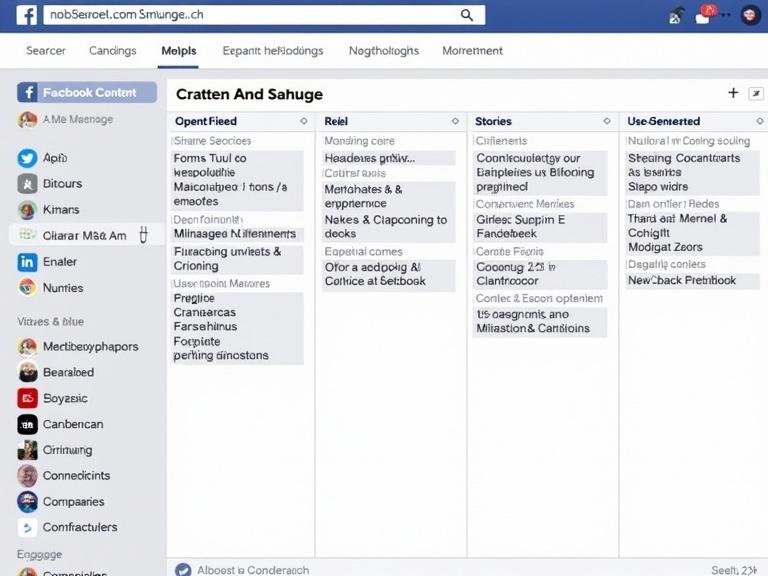Click the friends icon in top bar
Viewport: 768px width, 576px height.
pos(676,16)
